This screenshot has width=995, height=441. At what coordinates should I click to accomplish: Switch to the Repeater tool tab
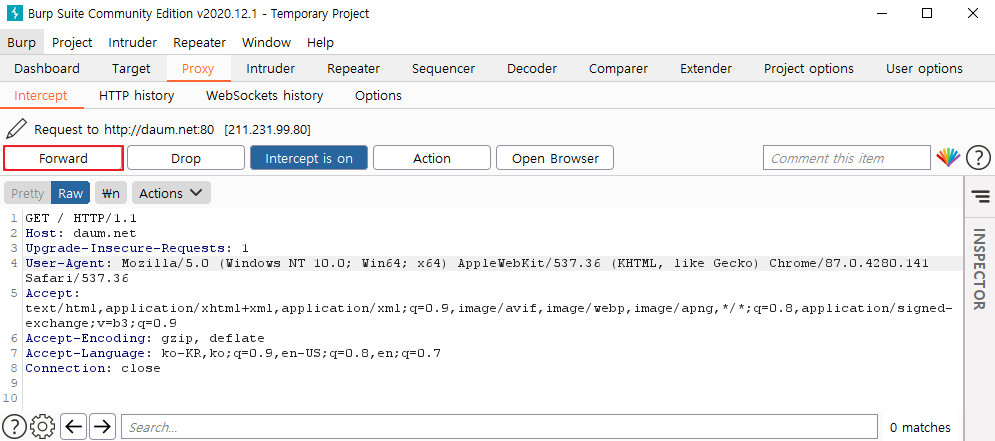(x=353, y=69)
